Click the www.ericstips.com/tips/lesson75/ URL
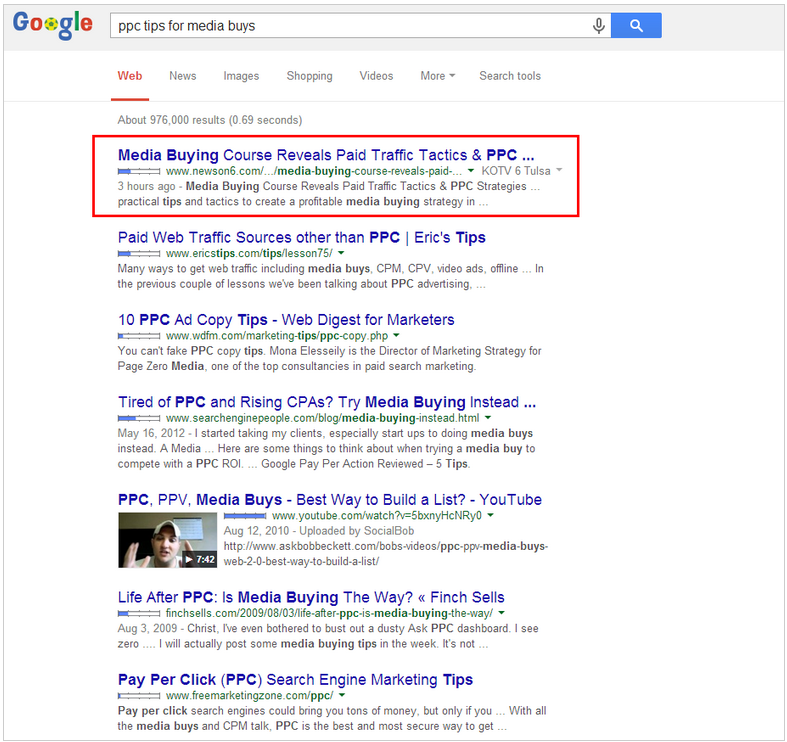787x742 pixels. tap(249, 253)
